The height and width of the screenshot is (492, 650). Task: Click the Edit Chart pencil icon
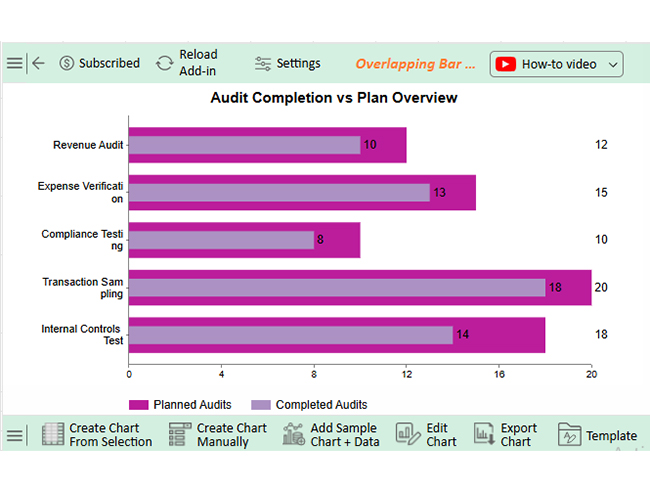coord(408,435)
